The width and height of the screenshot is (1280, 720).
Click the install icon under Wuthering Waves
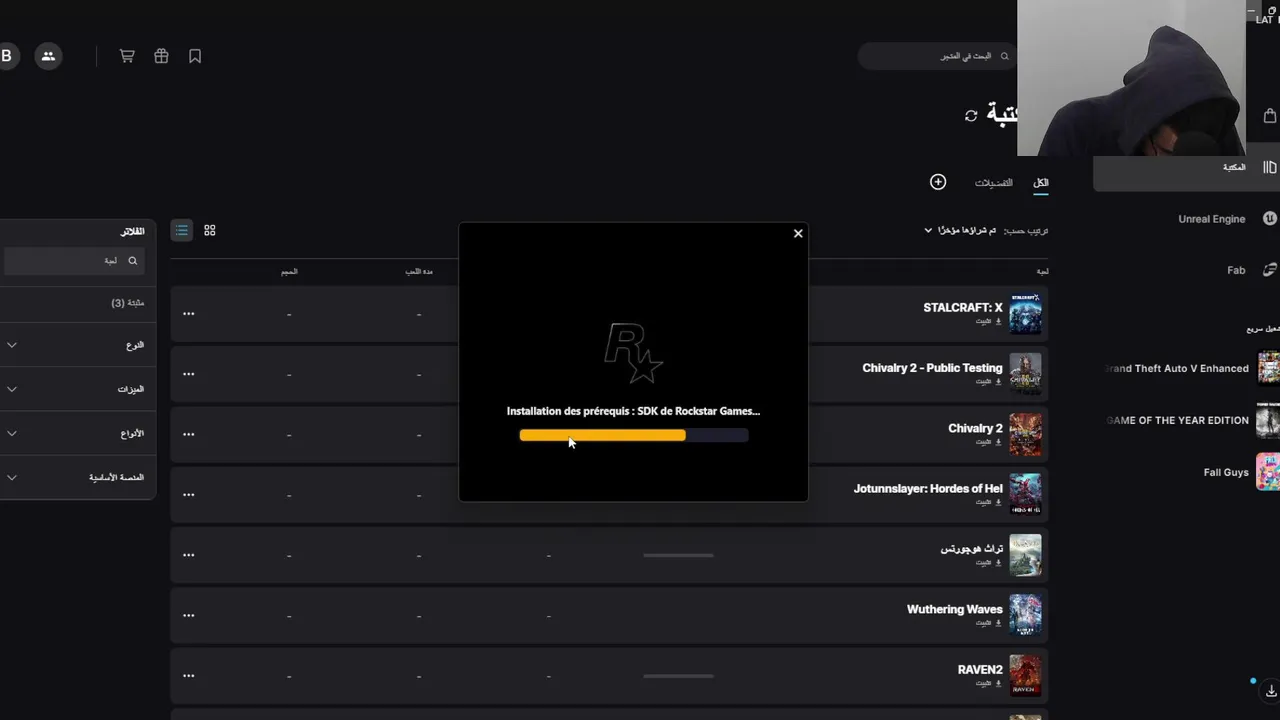[x=998, y=623]
